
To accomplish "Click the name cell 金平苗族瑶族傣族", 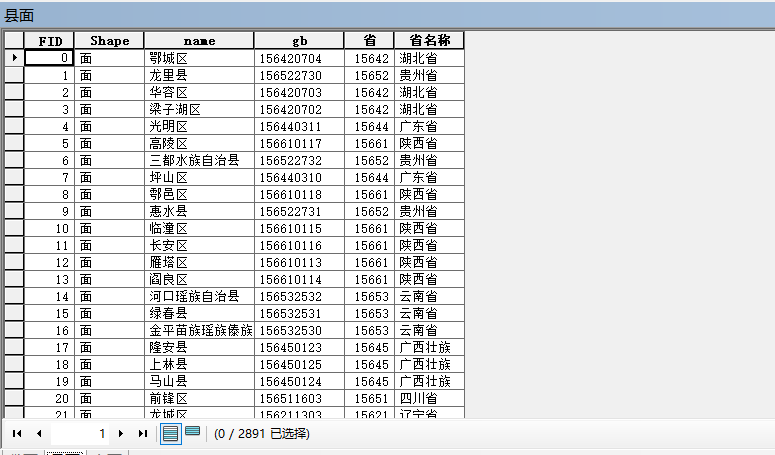I will (x=199, y=331).
